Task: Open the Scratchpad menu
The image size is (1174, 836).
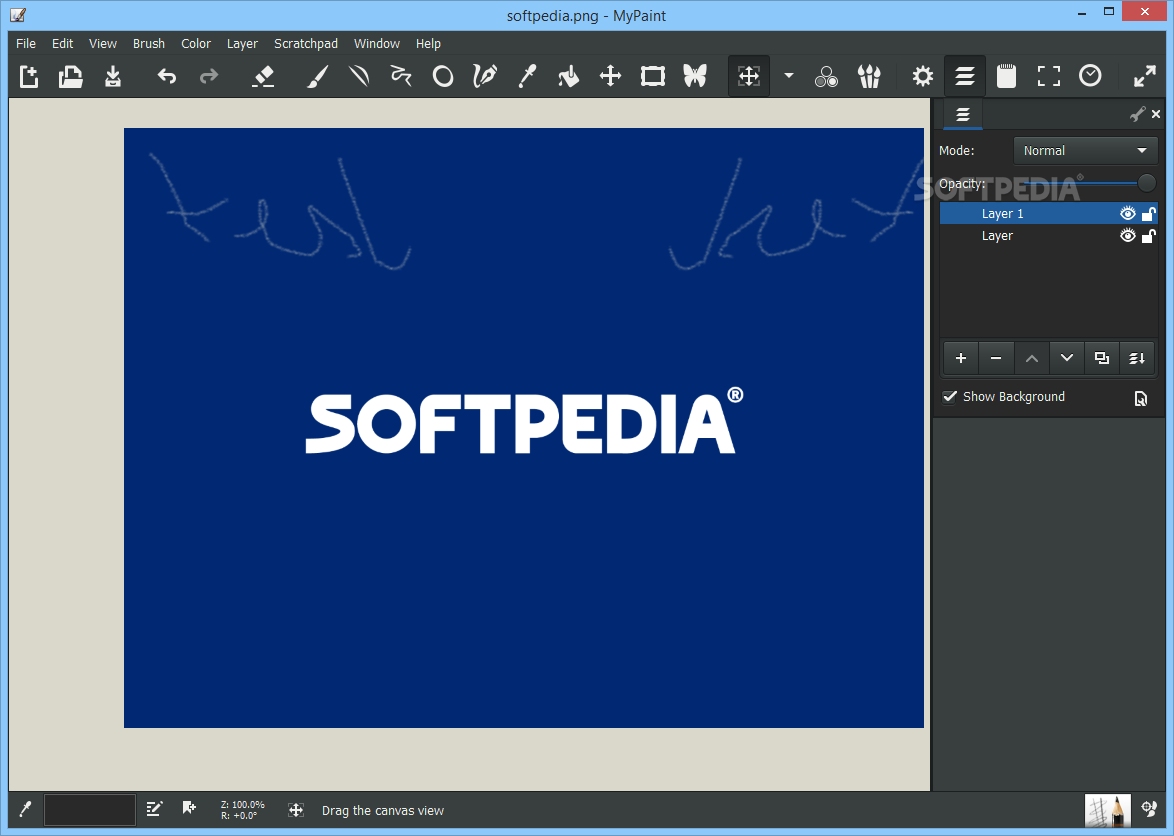Action: (x=305, y=43)
